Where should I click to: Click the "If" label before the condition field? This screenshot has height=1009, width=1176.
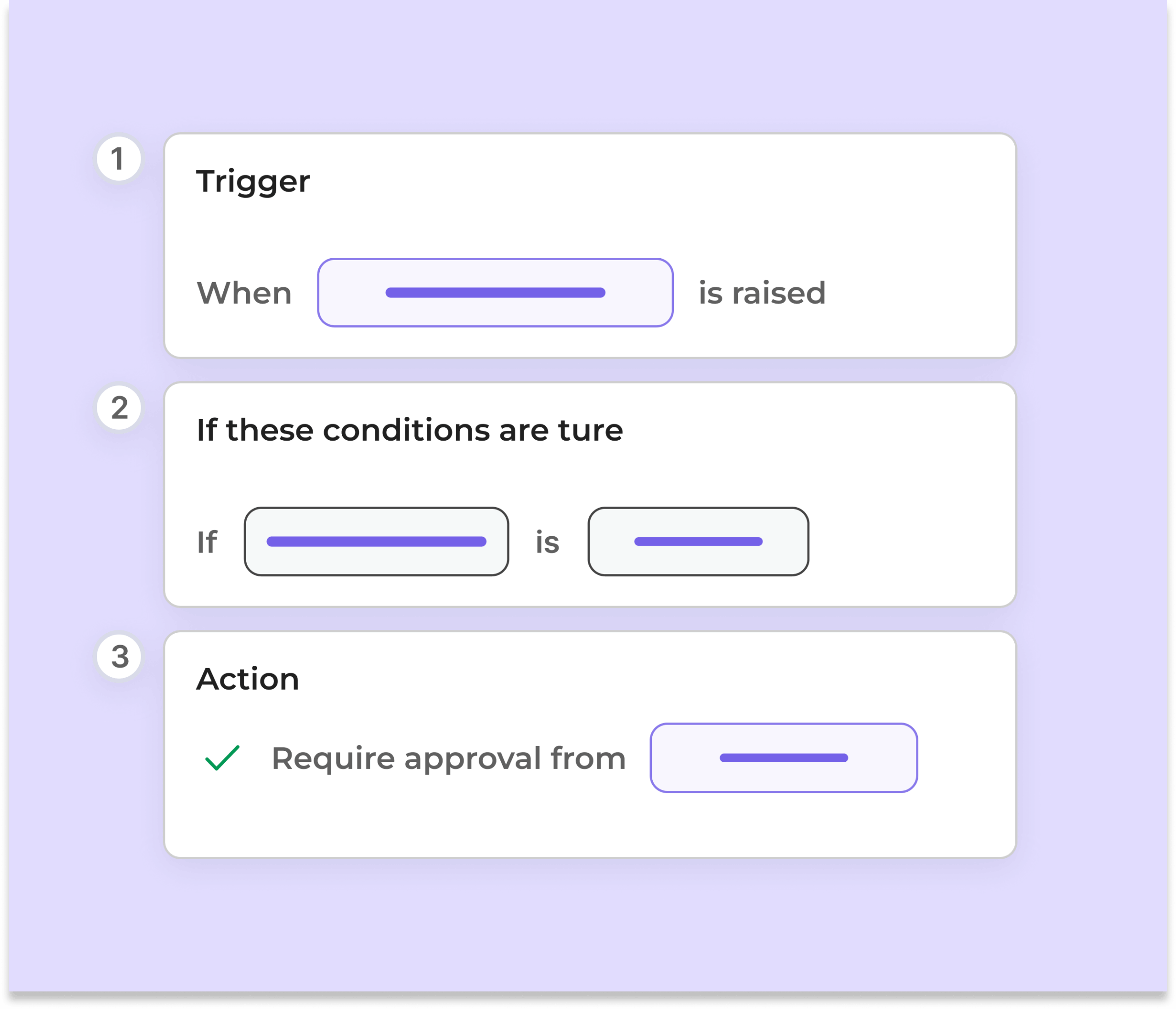[207, 542]
